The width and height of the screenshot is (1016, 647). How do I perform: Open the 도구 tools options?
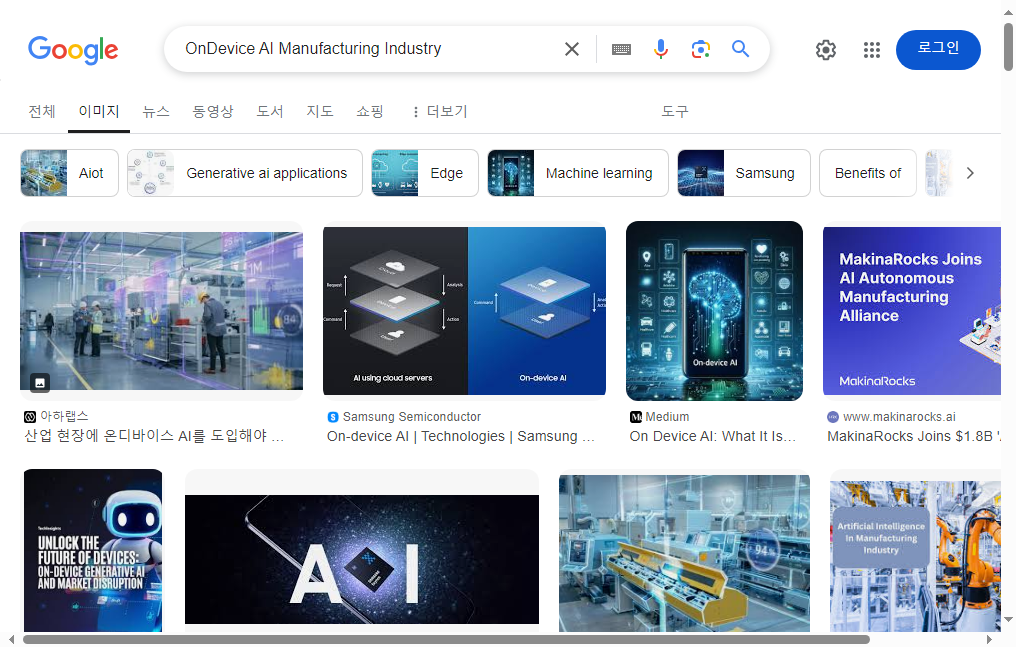675,111
